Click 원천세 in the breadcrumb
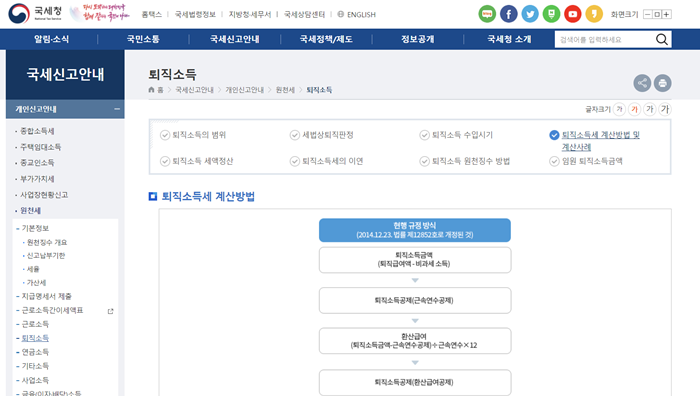 point(285,90)
